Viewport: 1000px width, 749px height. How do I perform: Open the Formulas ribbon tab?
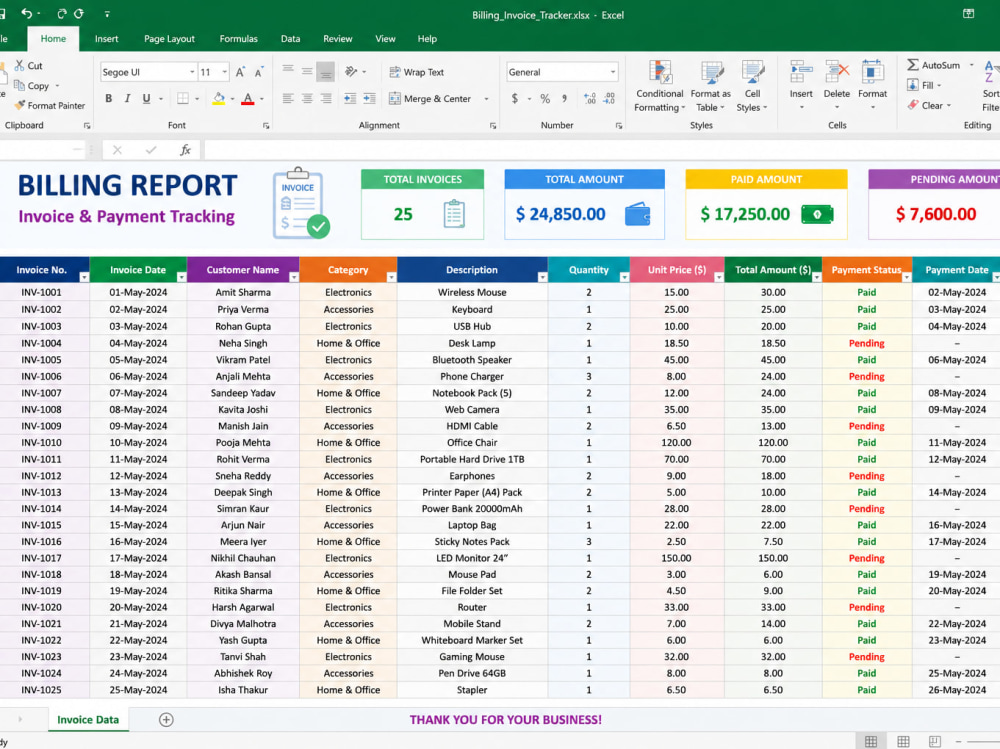click(x=239, y=39)
